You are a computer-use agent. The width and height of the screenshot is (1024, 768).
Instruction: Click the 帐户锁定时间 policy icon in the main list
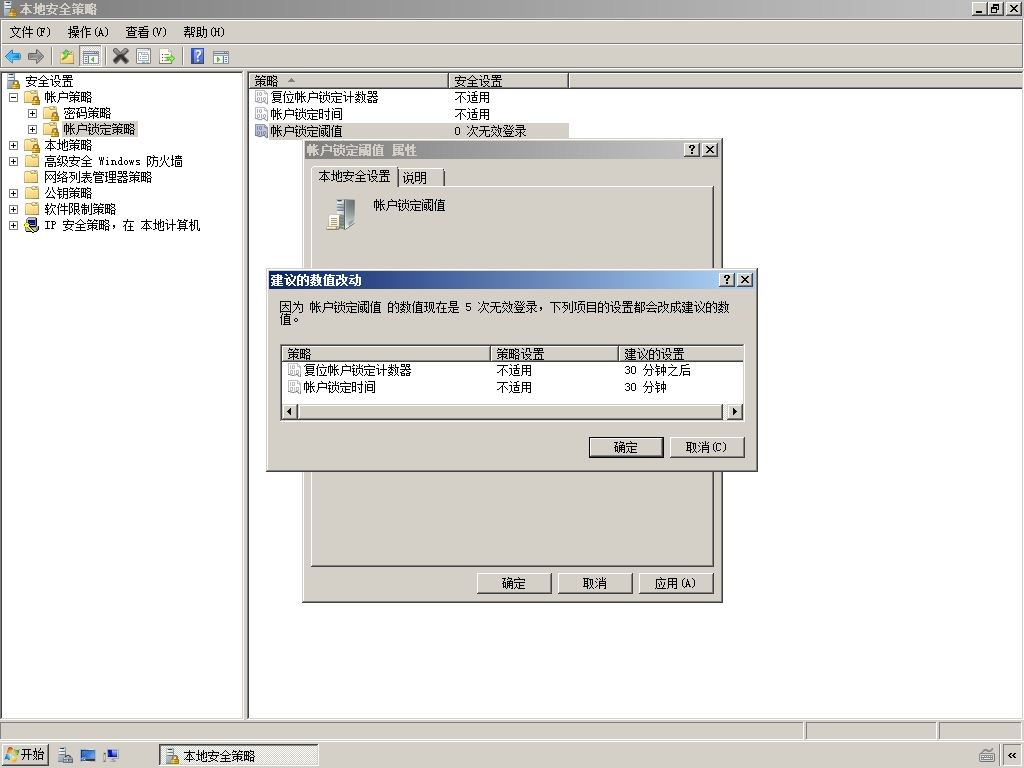[x=261, y=114]
